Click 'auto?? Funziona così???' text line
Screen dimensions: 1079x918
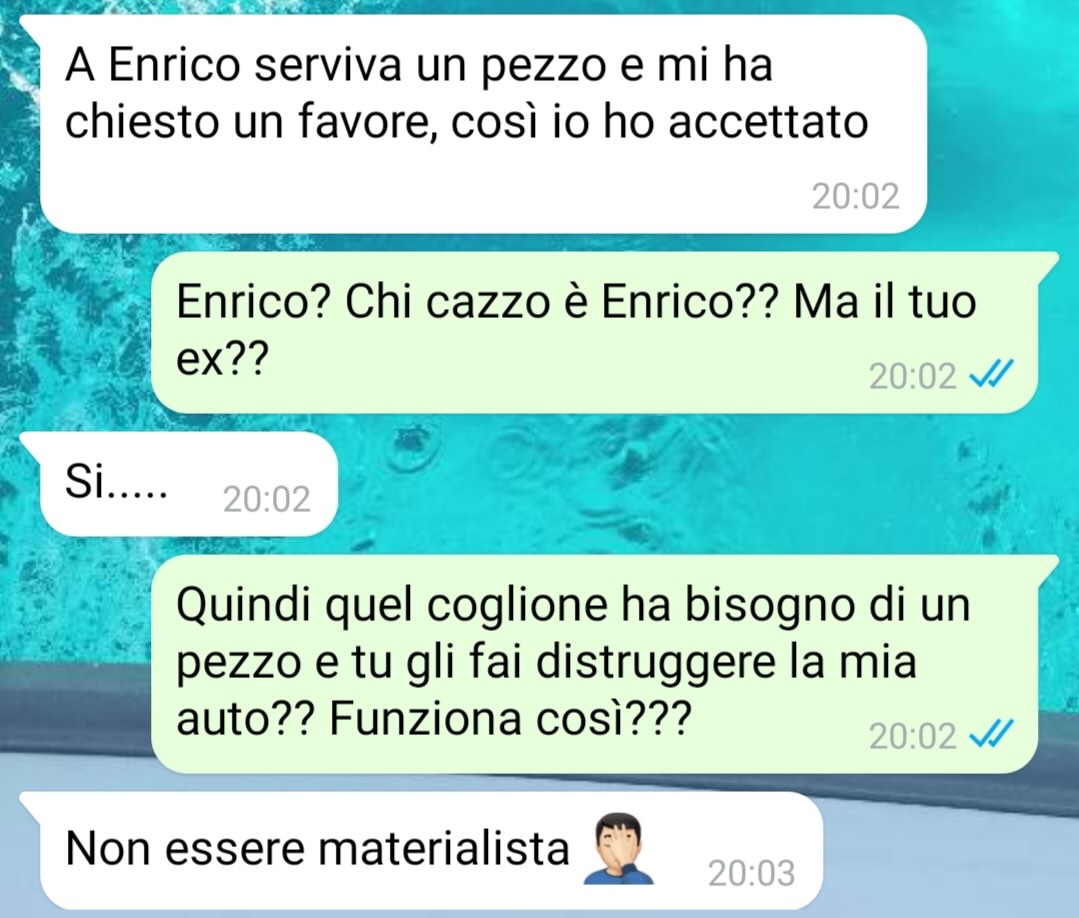click(433, 720)
